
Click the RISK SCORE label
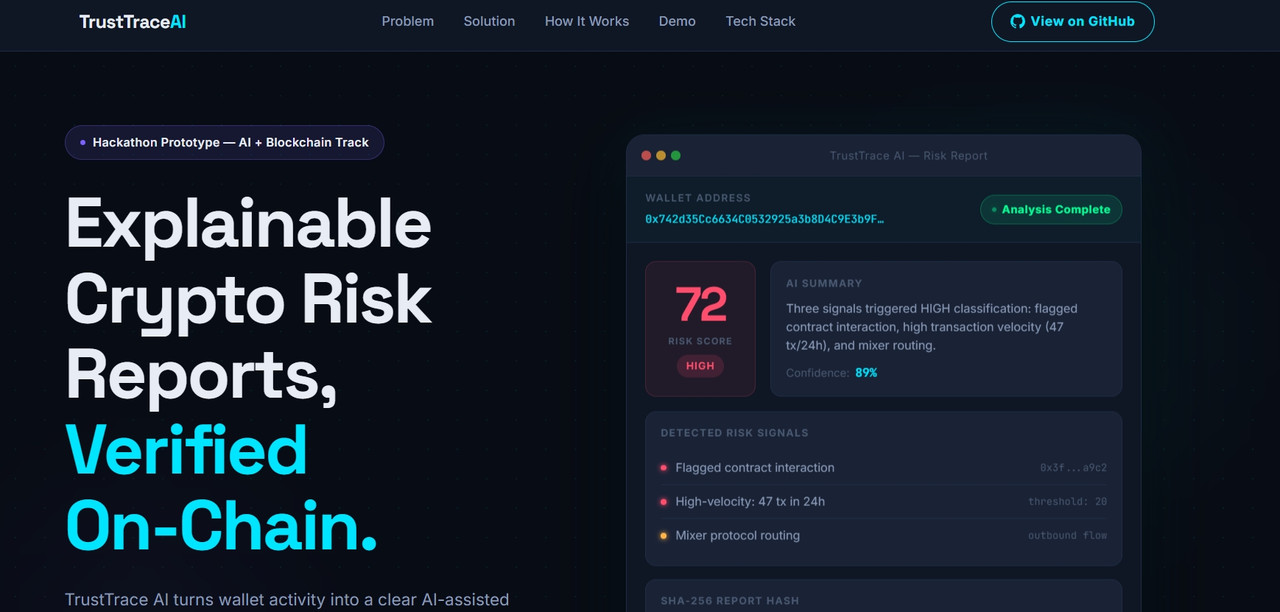700,341
